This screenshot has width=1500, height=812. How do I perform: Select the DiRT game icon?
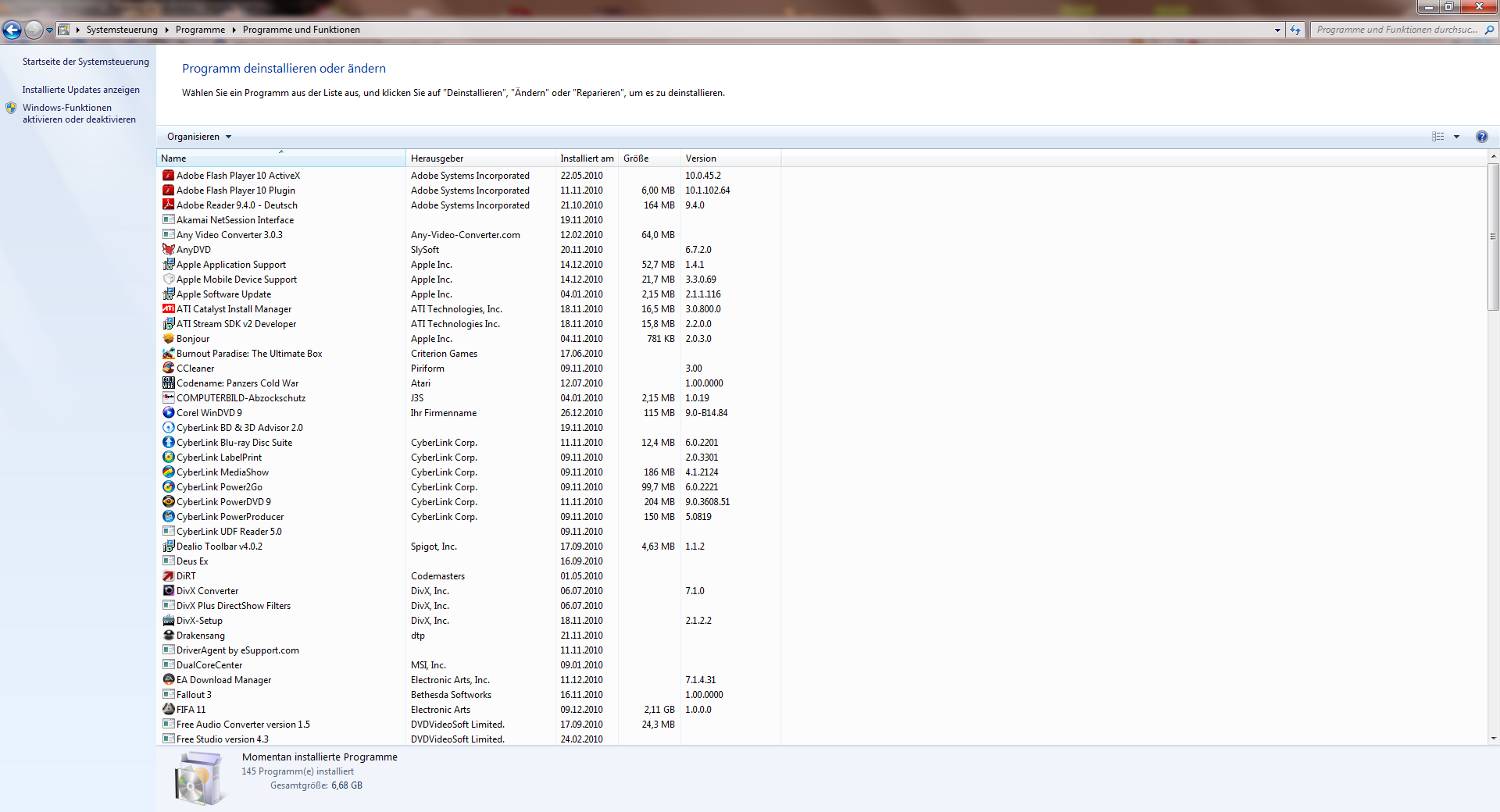(x=168, y=576)
